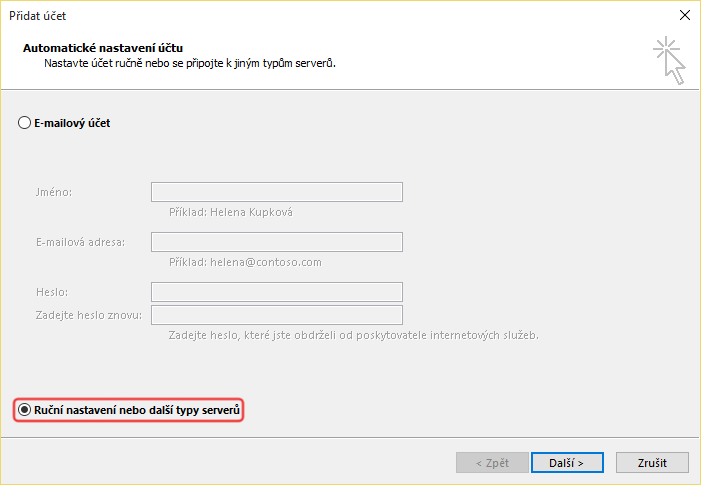Image resolution: width=701 pixels, height=485 pixels.
Task: Go back with the < Zpět button
Action: pos(492,462)
